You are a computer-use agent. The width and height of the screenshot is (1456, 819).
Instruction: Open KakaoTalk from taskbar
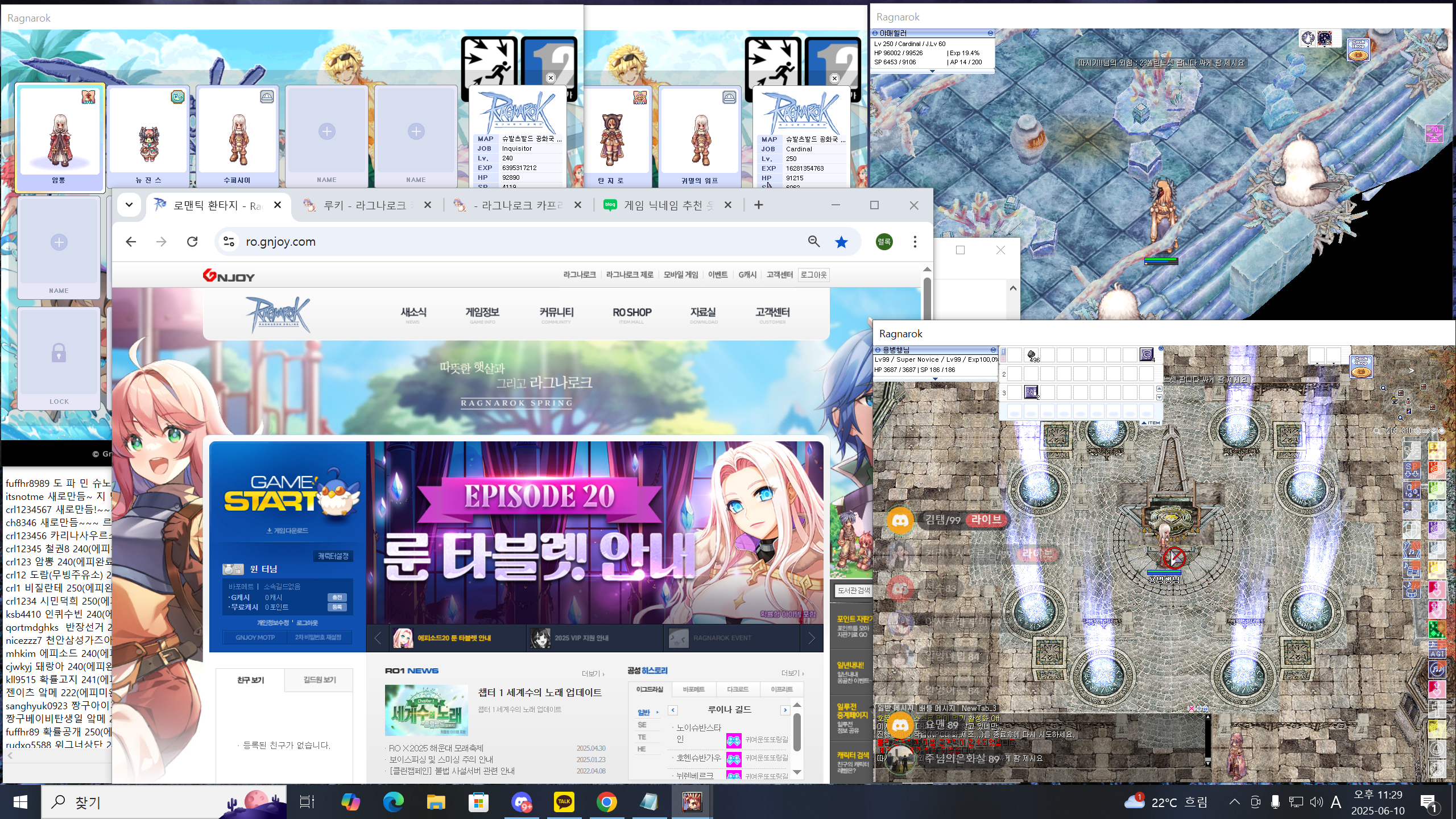(564, 803)
